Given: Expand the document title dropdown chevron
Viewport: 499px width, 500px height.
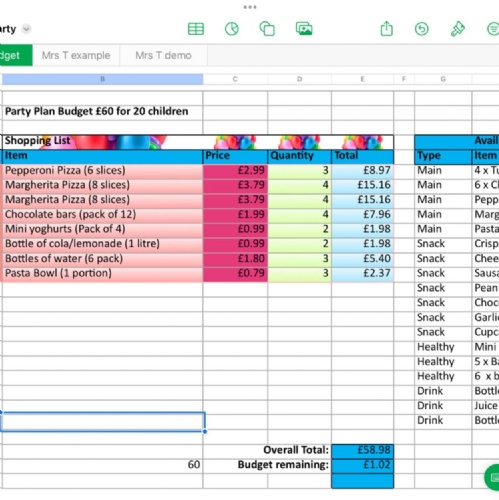Looking at the screenshot, I should coord(26,29).
